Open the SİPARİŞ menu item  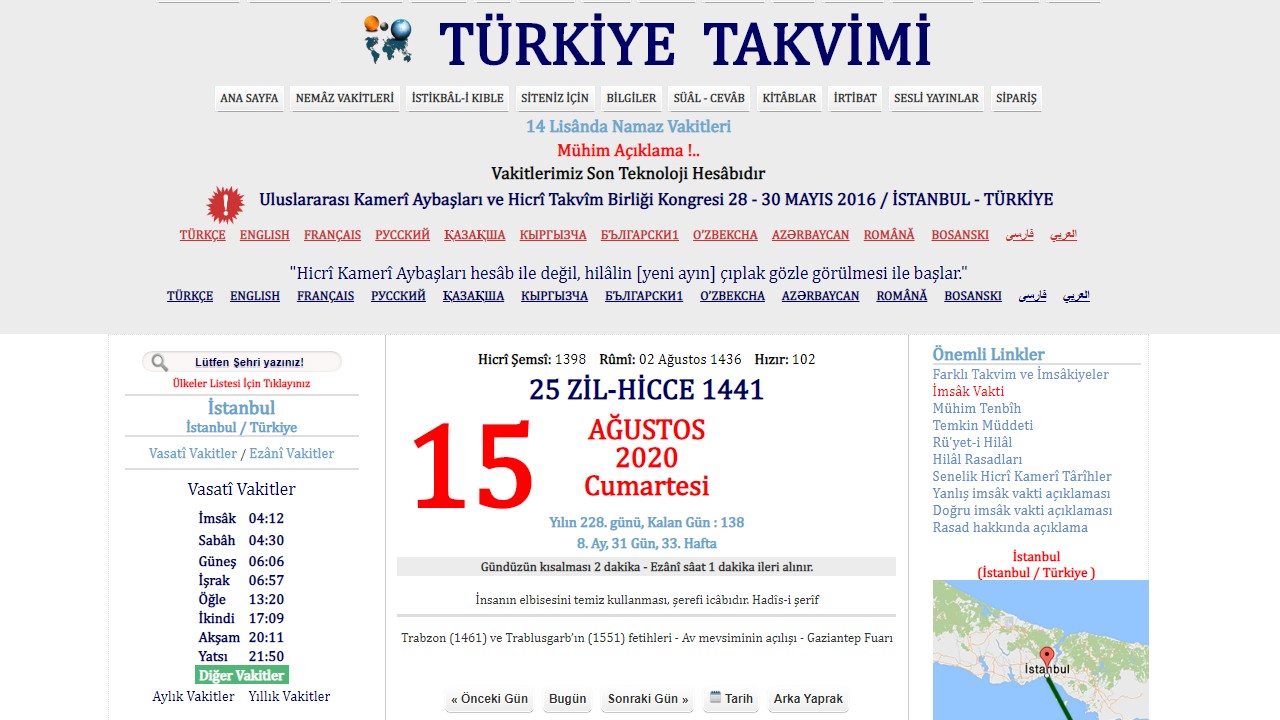pos(1016,98)
